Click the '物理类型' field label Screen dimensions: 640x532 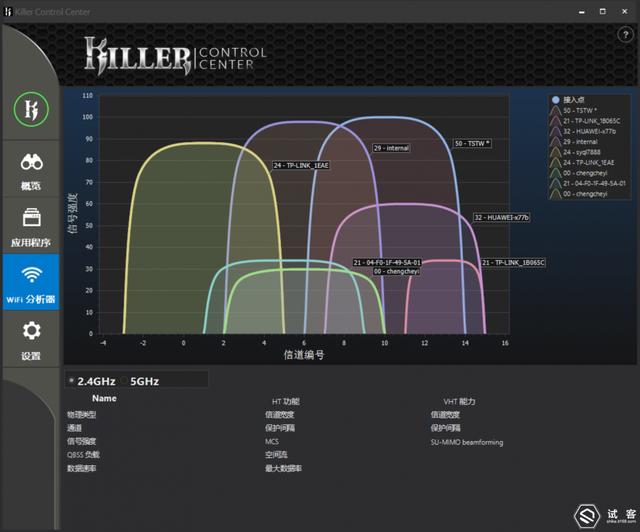82,415
